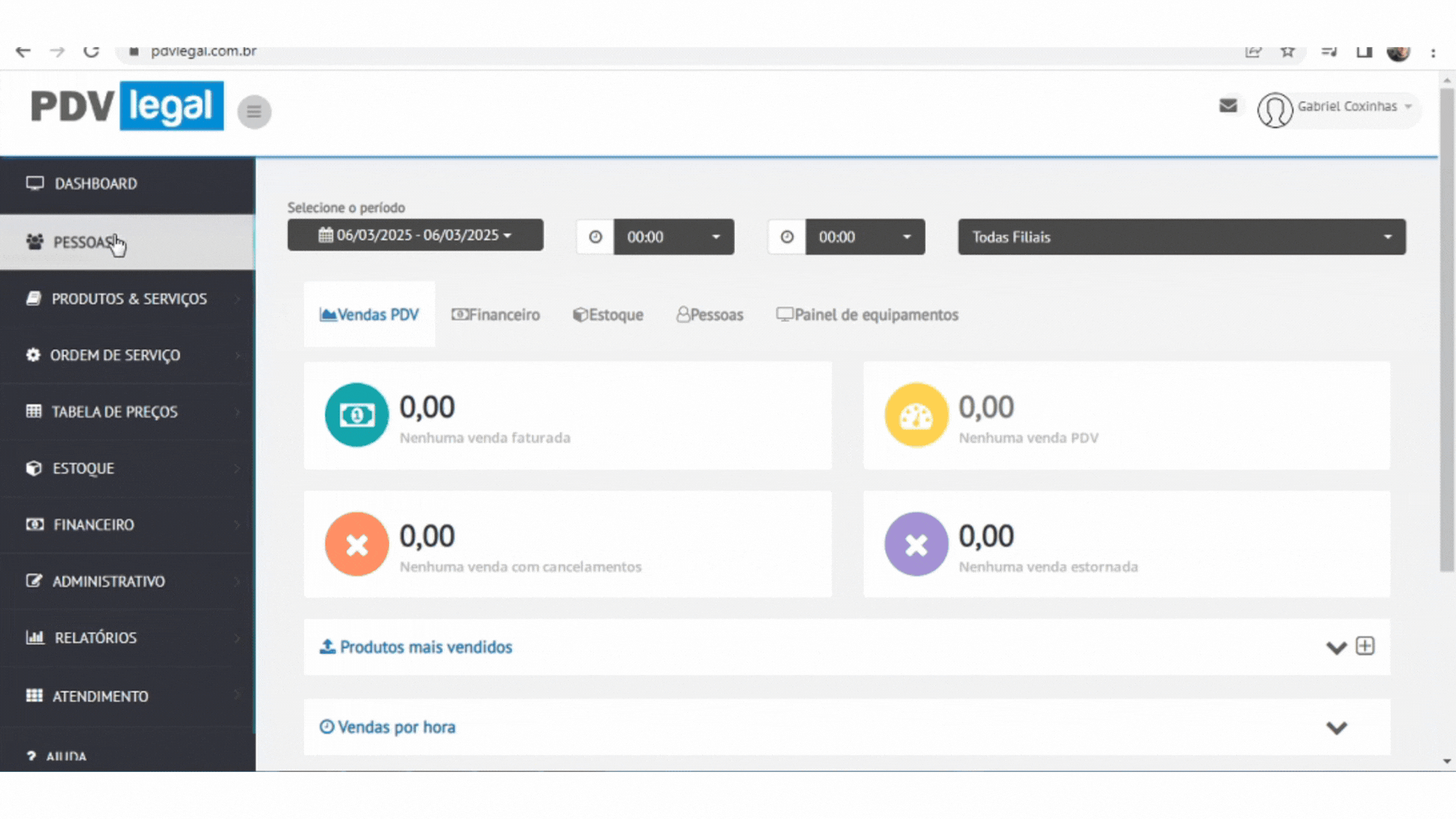Switch to the Estoque tab

coord(608,315)
